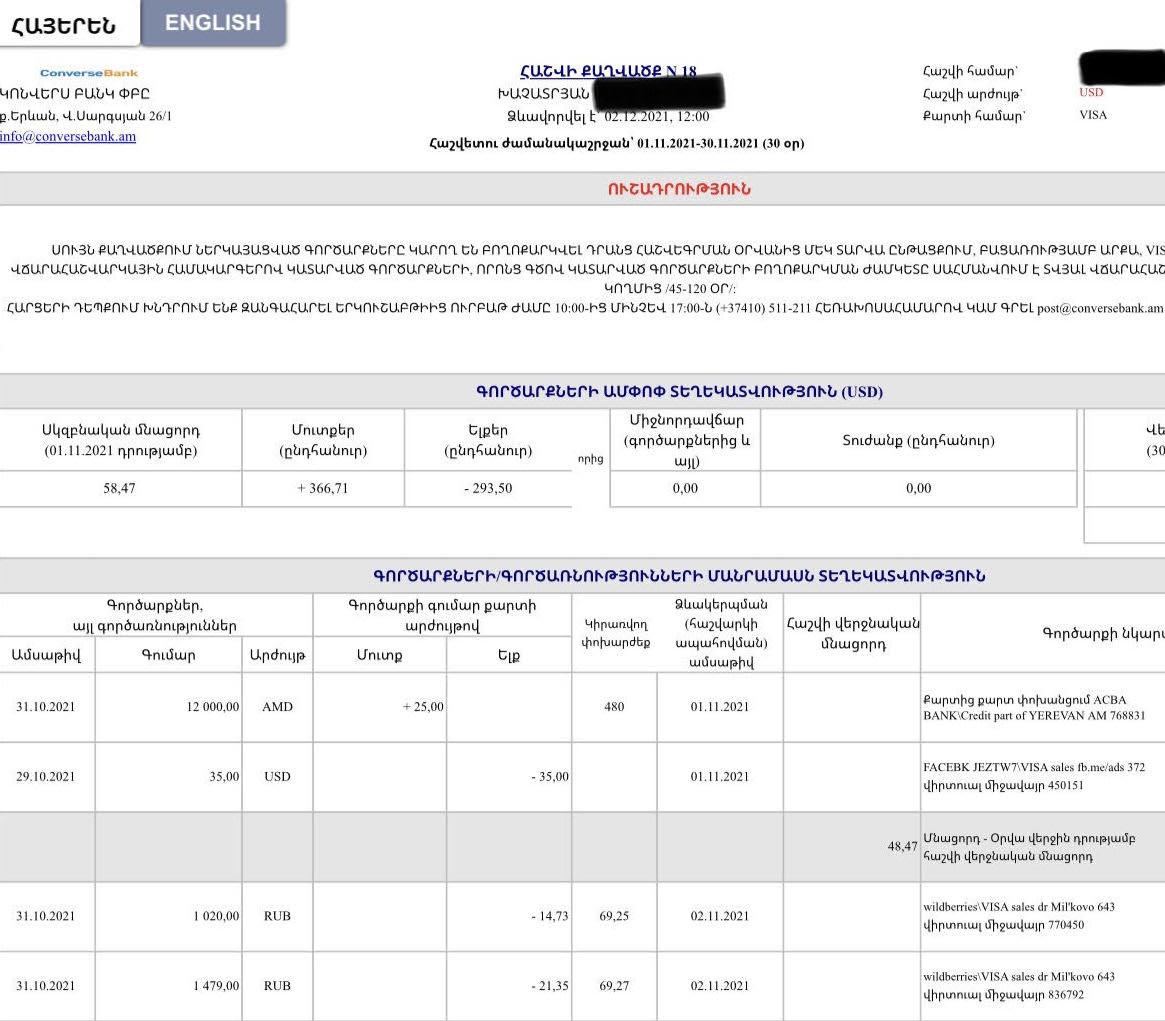
Task: Click the Քարտի համար՝ label
Action: coord(974,116)
